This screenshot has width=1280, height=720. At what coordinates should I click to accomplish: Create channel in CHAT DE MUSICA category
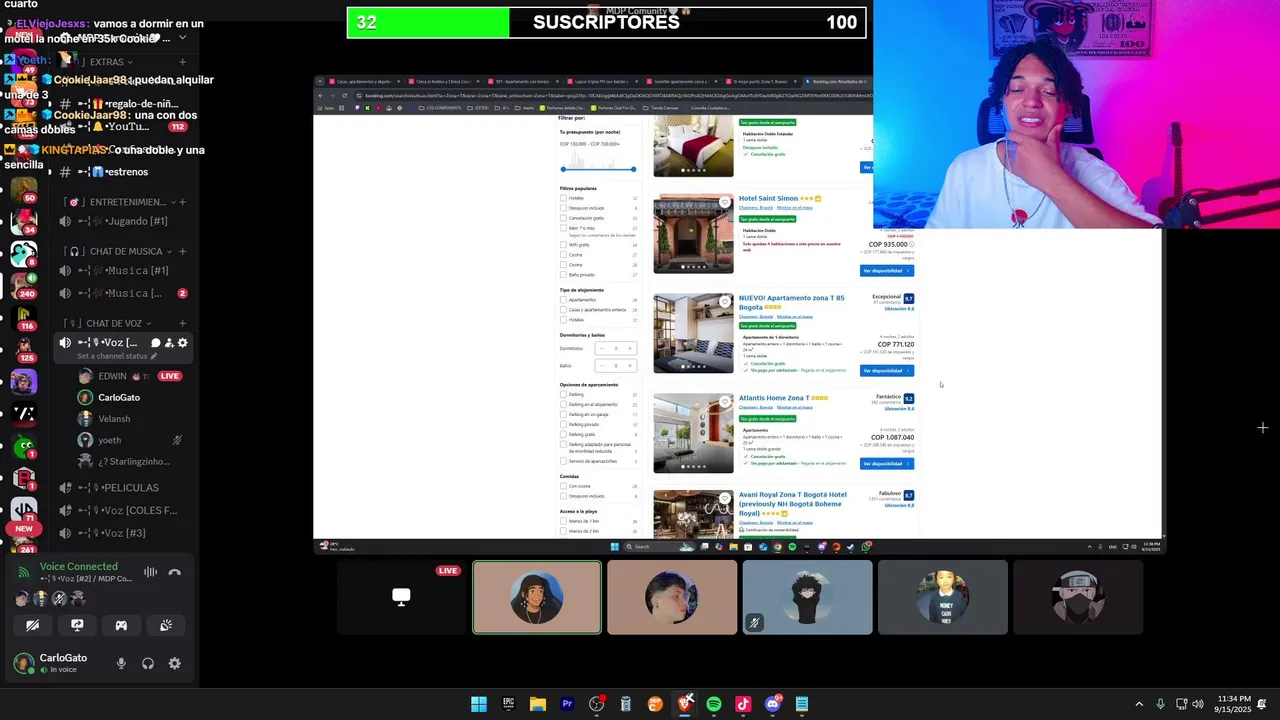182,251
